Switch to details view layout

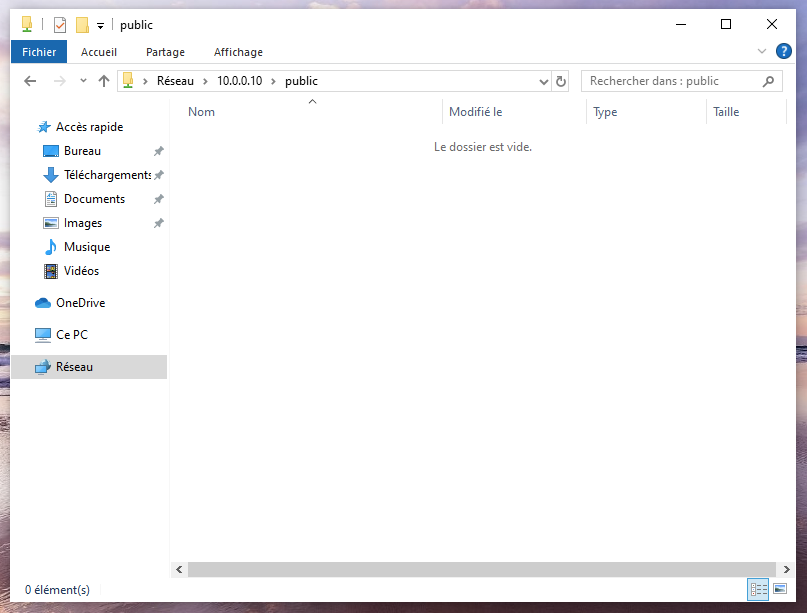point(758,589)
